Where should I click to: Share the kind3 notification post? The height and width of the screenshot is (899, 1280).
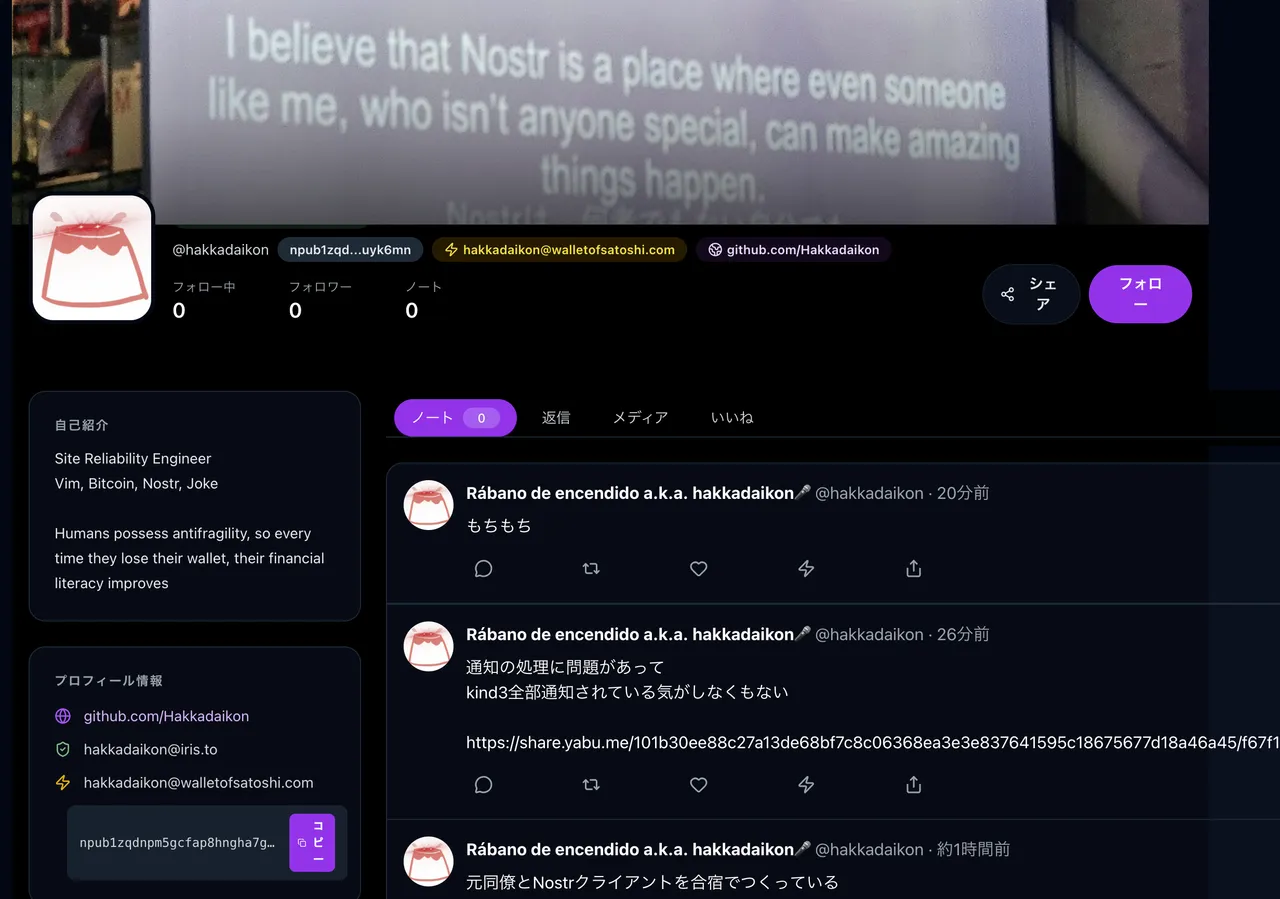coord(913,785)
